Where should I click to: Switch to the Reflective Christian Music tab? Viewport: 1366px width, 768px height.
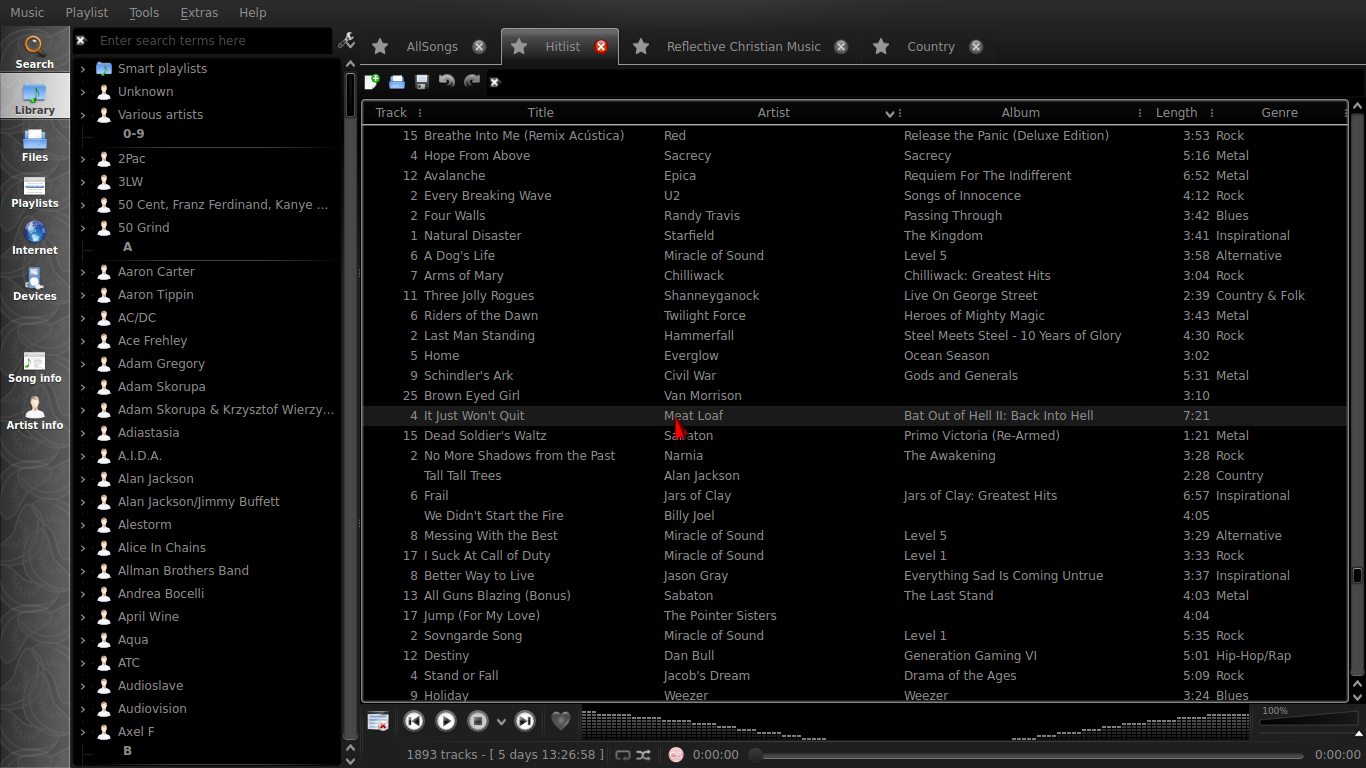tap(743, 47)
